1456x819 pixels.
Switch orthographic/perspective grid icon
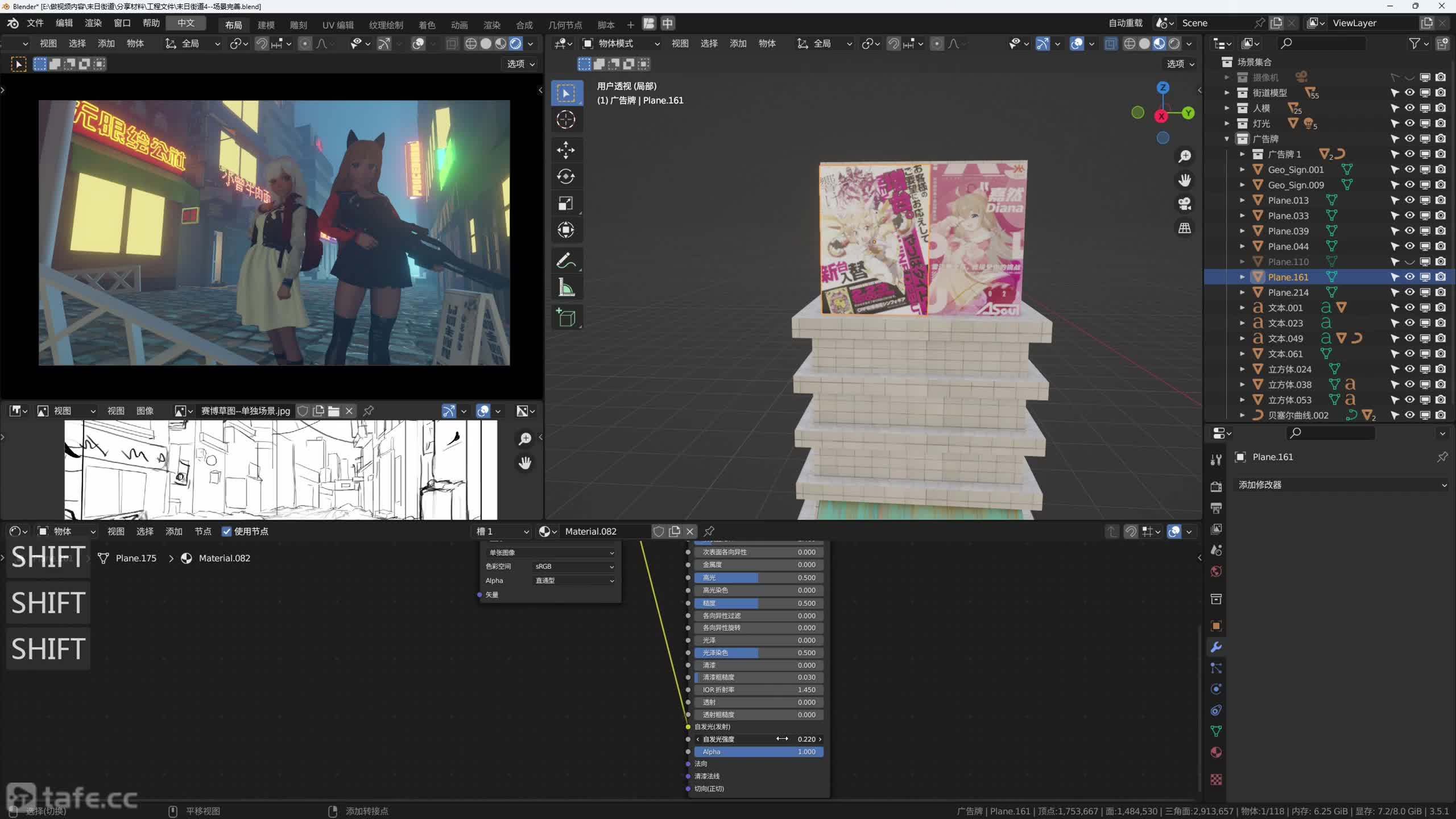[1185, 228]
